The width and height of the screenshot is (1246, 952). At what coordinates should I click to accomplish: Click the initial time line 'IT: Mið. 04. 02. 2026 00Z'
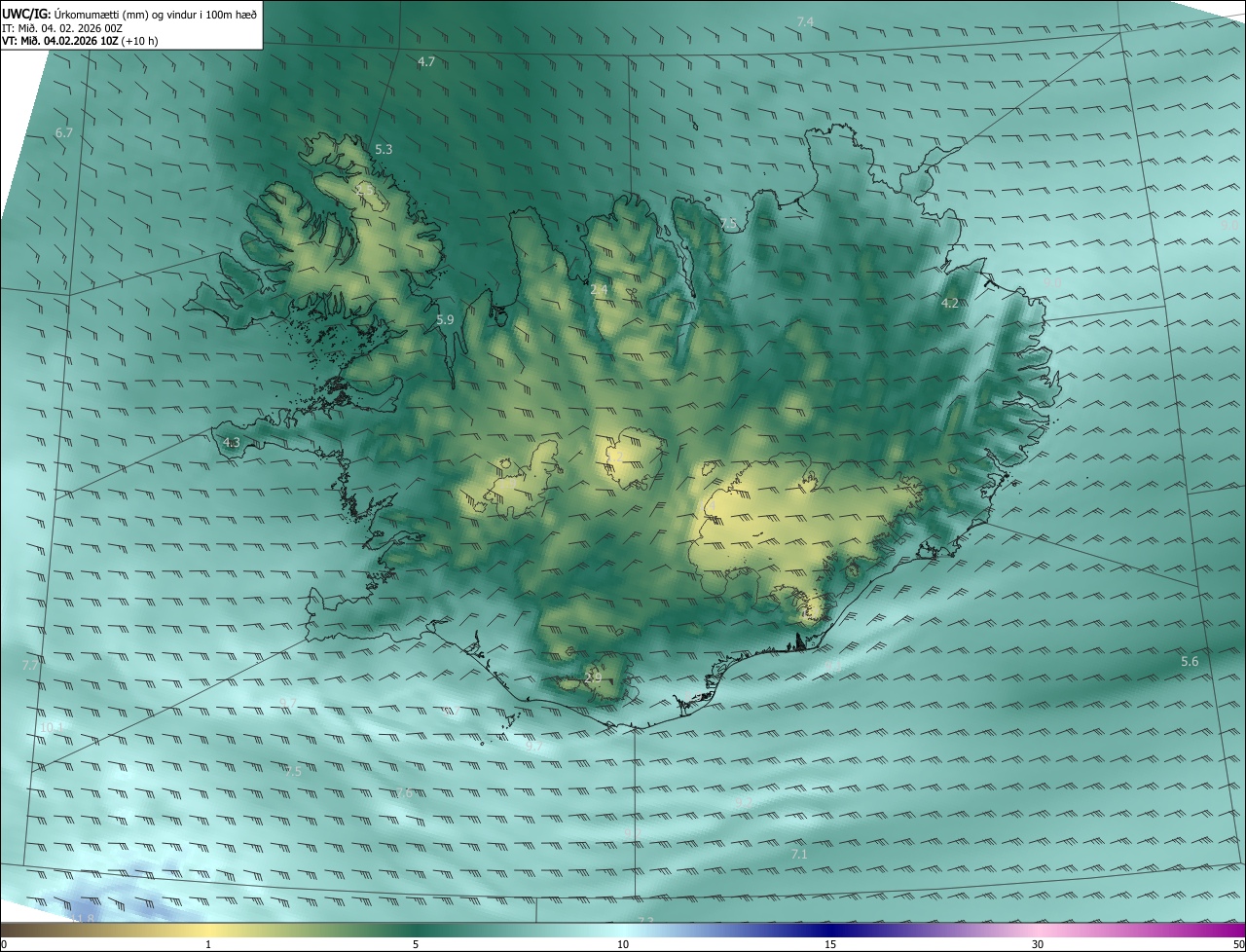[62, 28]
